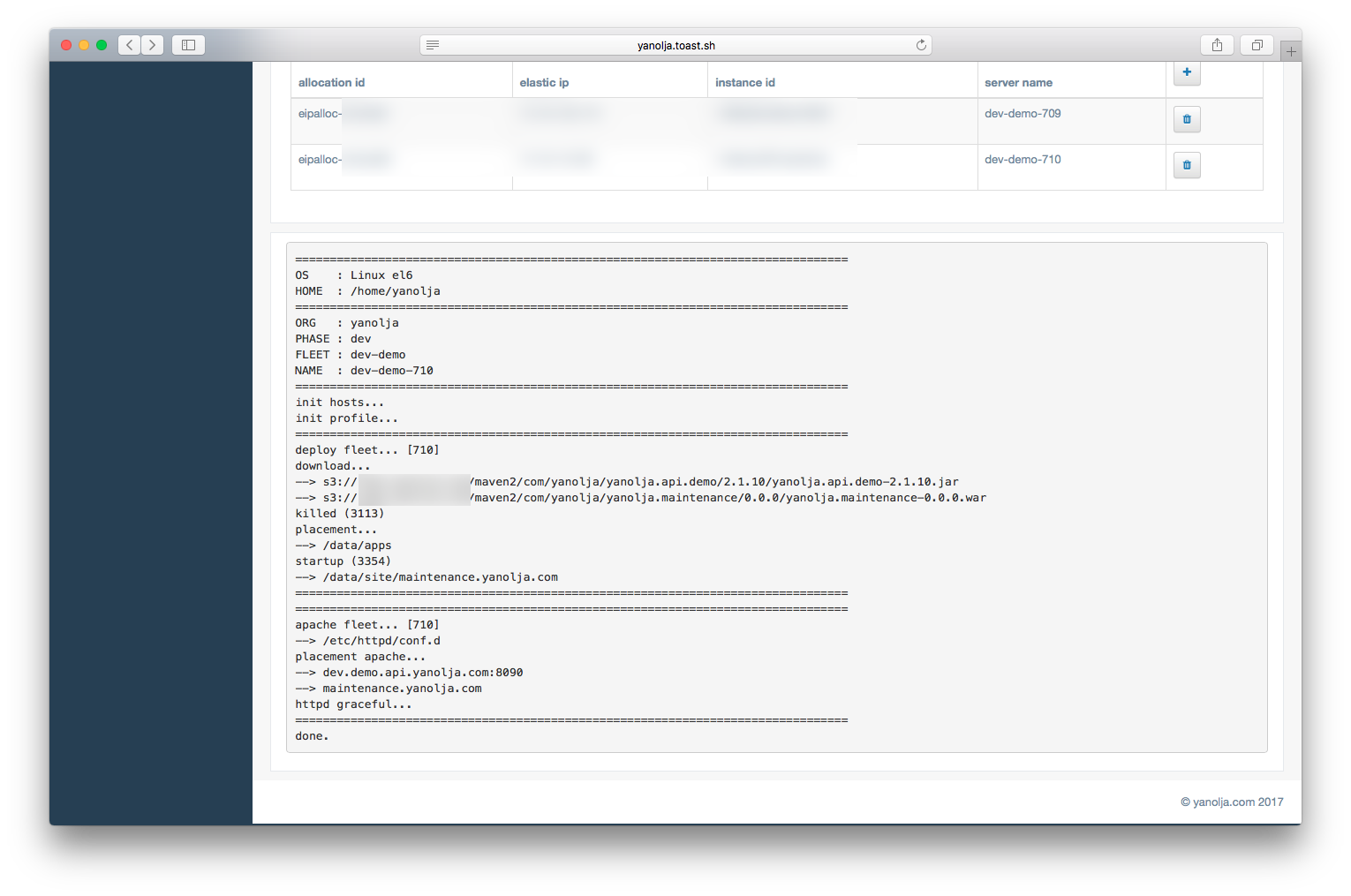Click the 'download...' log line
Viewport: 1351px width, 896px height.
[333, 466]
